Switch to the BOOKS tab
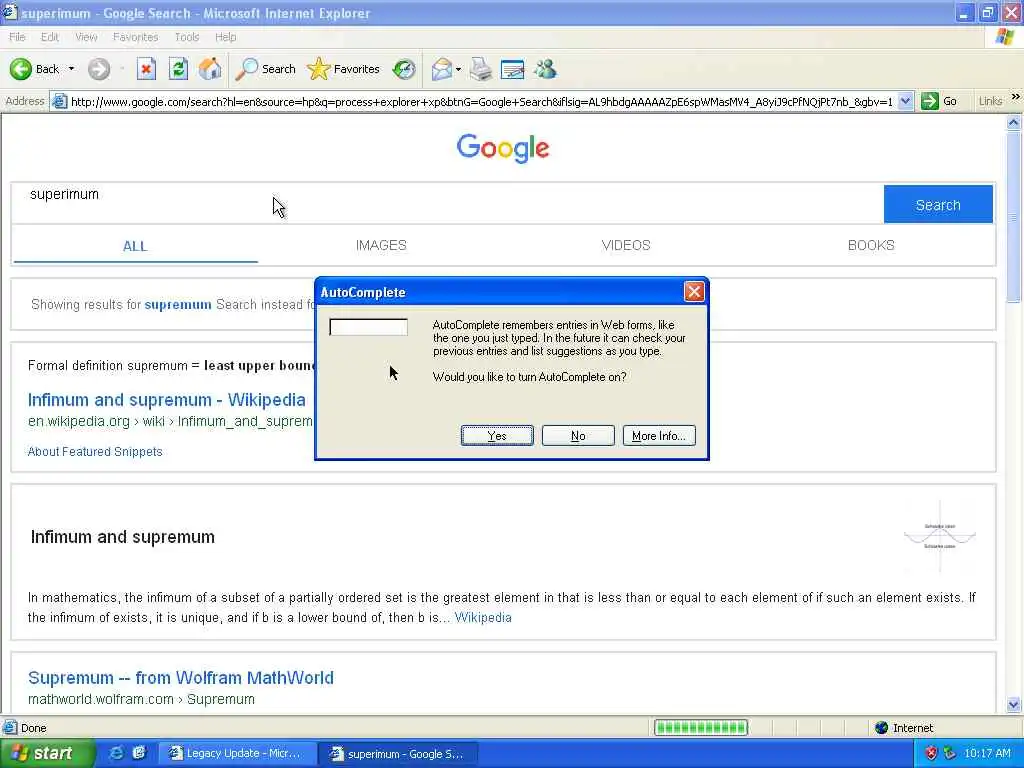The image size is (1024, 768). 871,246
